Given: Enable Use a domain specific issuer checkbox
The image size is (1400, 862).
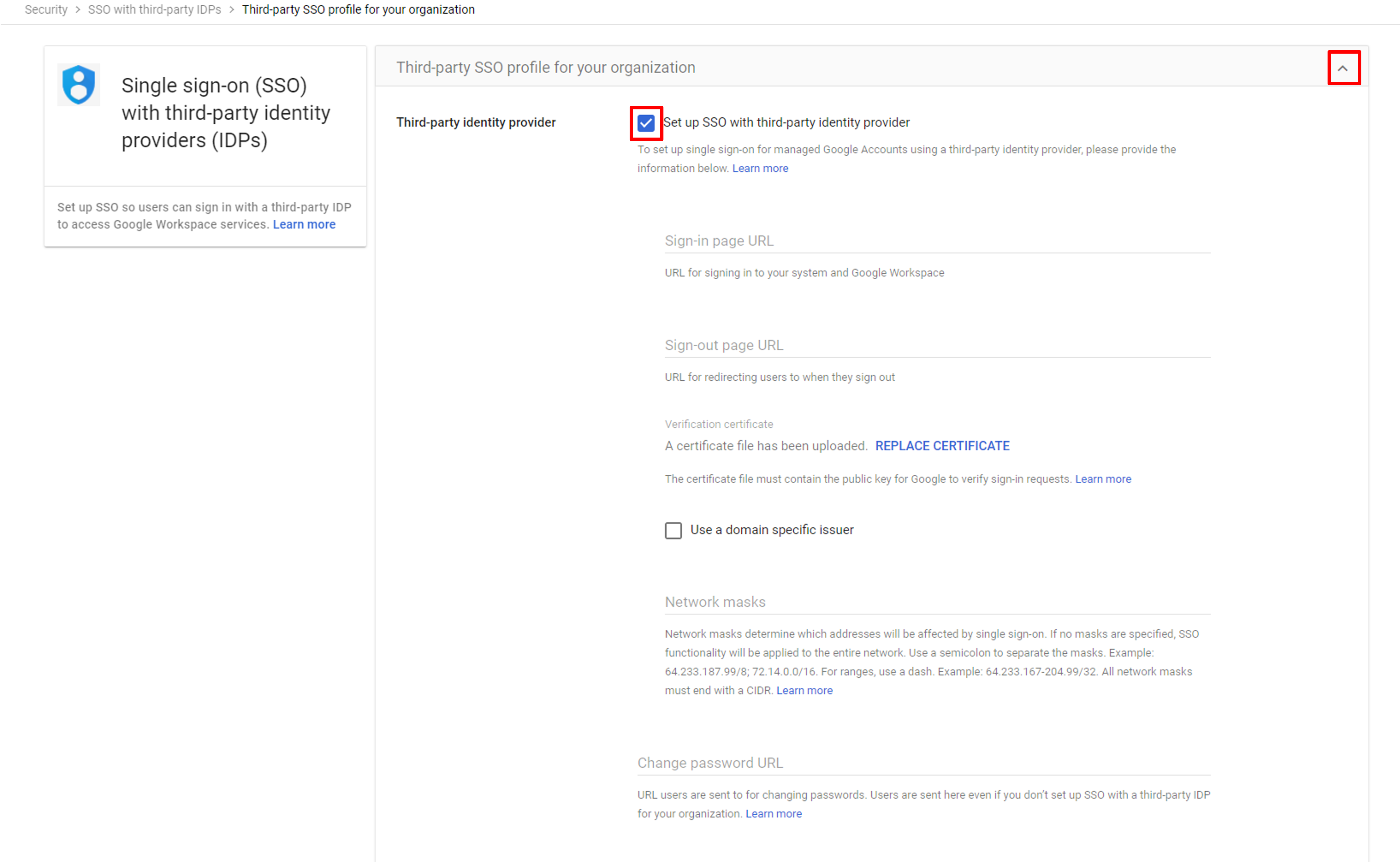Looking at the screenshot, I should pyautogui.click(x=673, y=530).
